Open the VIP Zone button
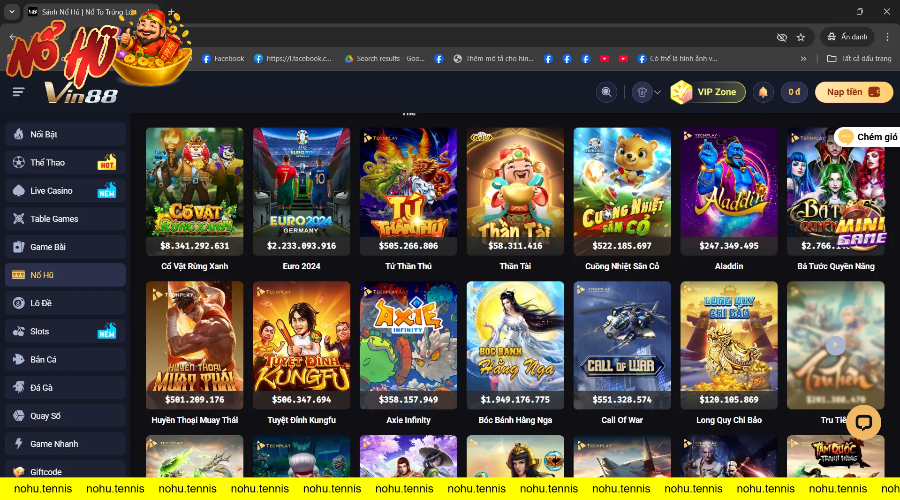The width and height of the screenshot is (900, 500). pyautogui.click(x=708, y=92)
